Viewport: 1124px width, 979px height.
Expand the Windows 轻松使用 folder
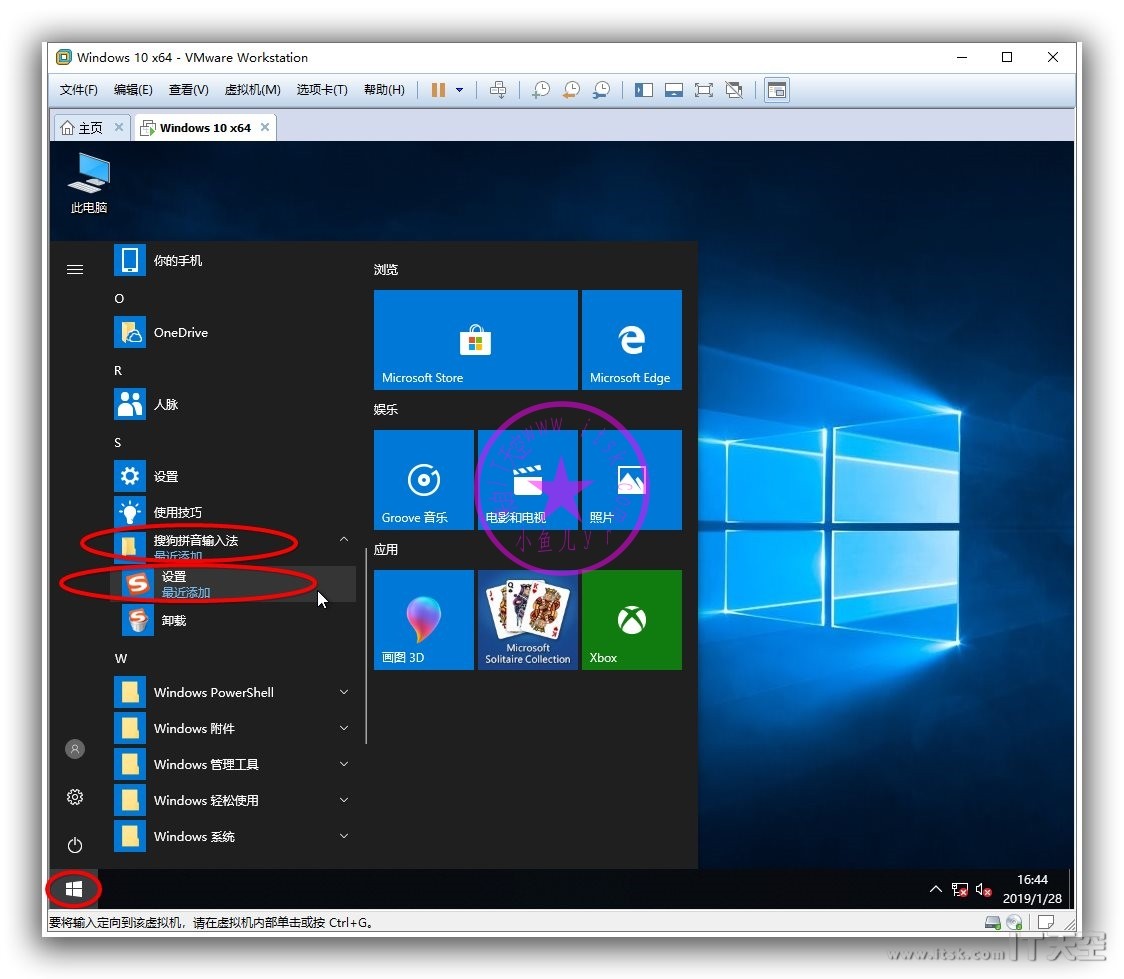point(234,800)
